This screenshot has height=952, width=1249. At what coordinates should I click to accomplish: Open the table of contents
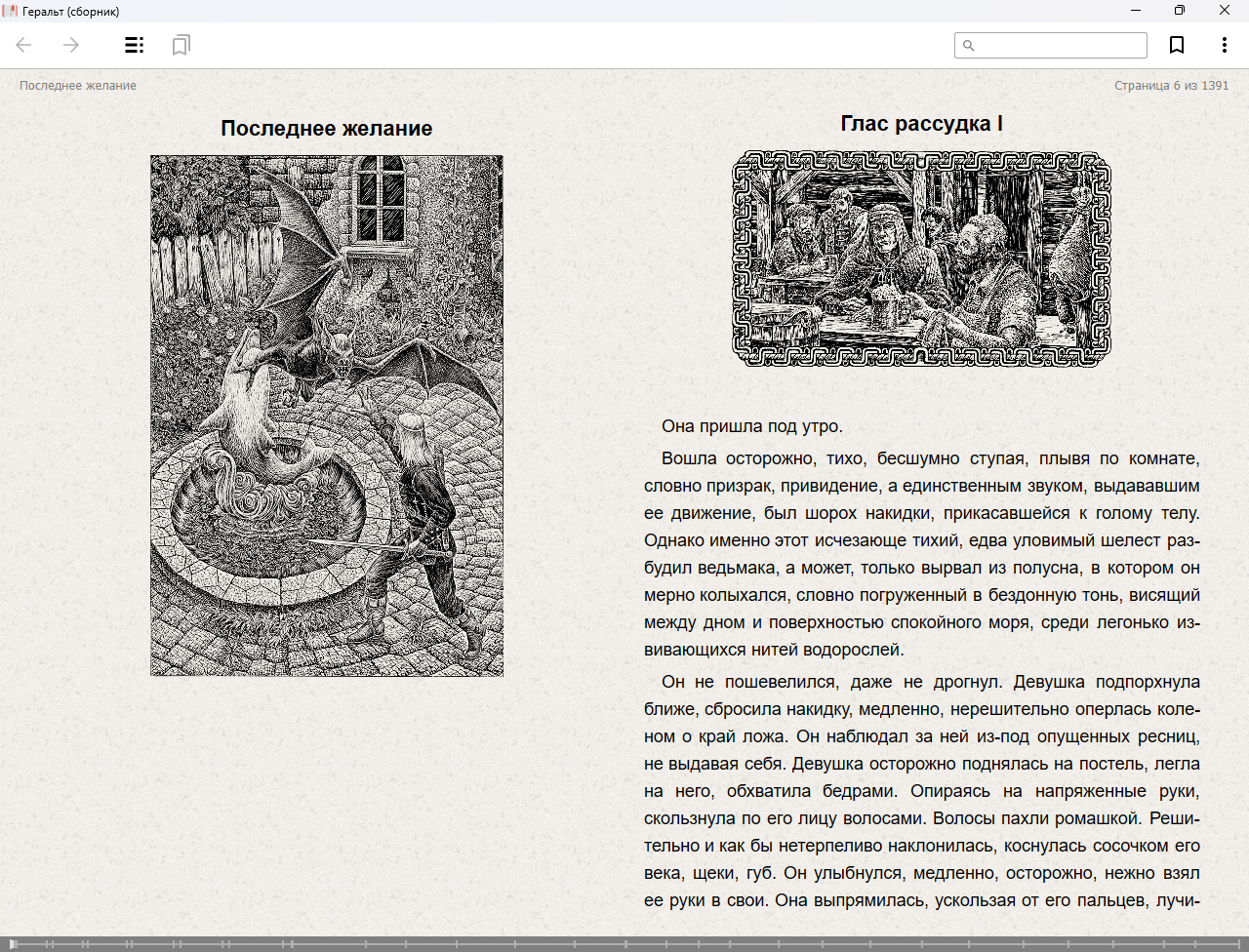coord(134,45)
